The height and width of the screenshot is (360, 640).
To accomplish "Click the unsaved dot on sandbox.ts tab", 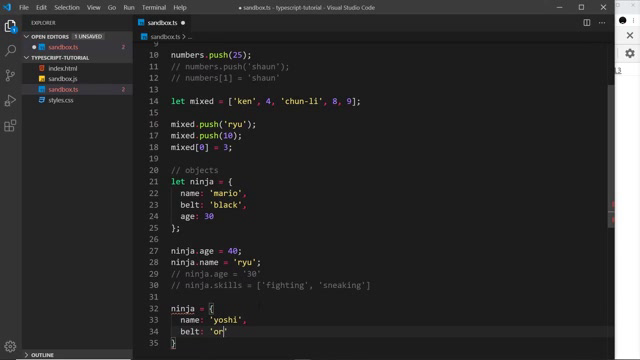I will tap(183, 23).
